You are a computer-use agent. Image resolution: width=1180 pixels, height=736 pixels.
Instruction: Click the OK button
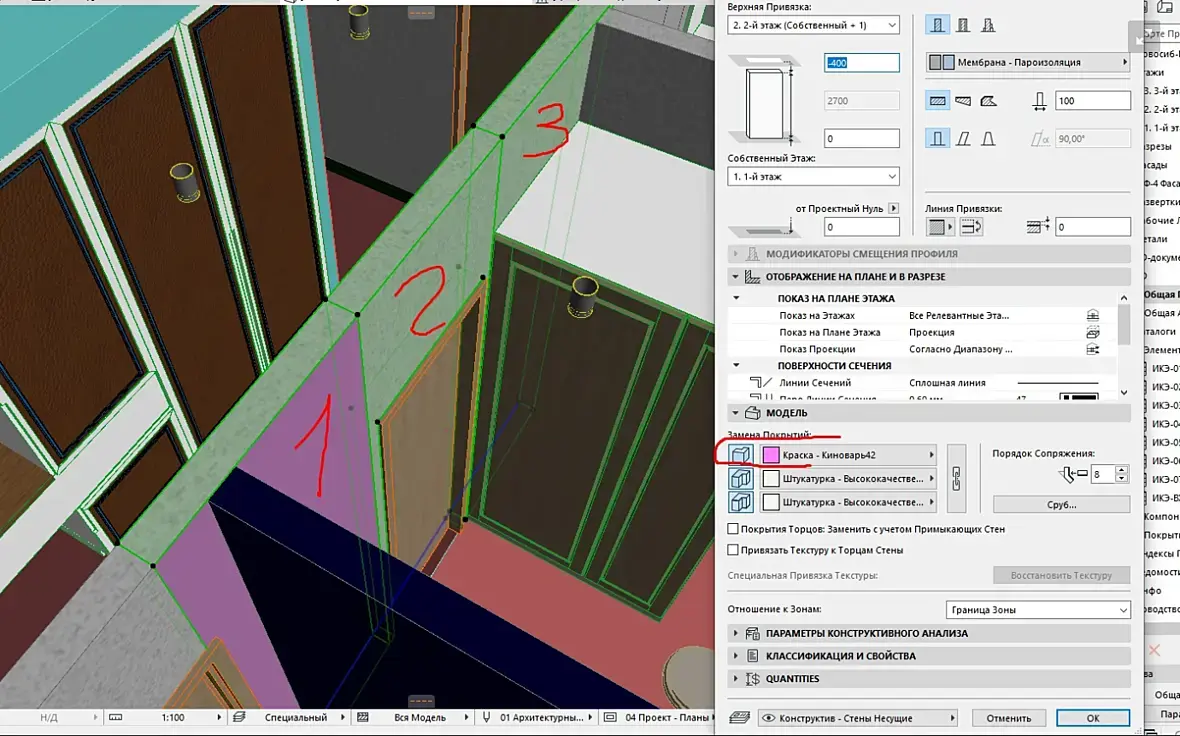(1093, 718)
